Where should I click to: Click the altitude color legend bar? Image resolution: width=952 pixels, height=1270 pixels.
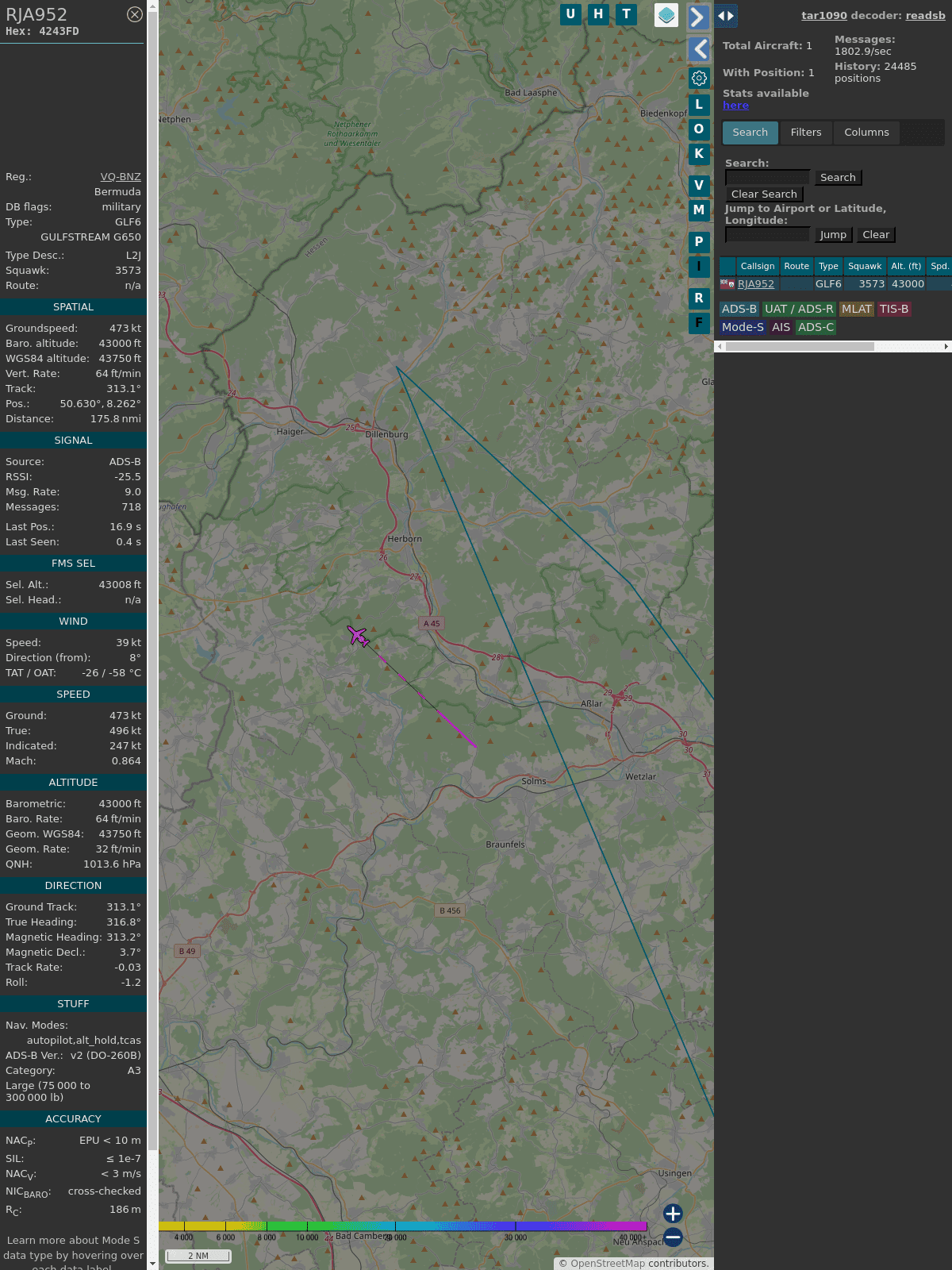point(403,1226)
